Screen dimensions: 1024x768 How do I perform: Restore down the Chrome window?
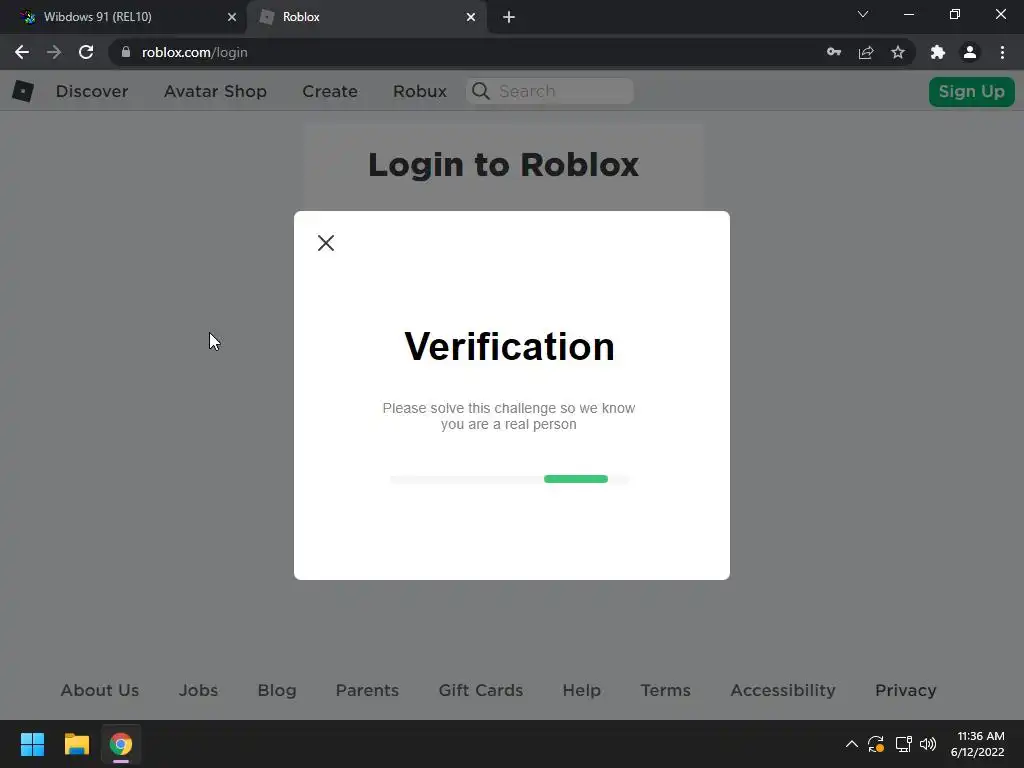tap(955, 14)
